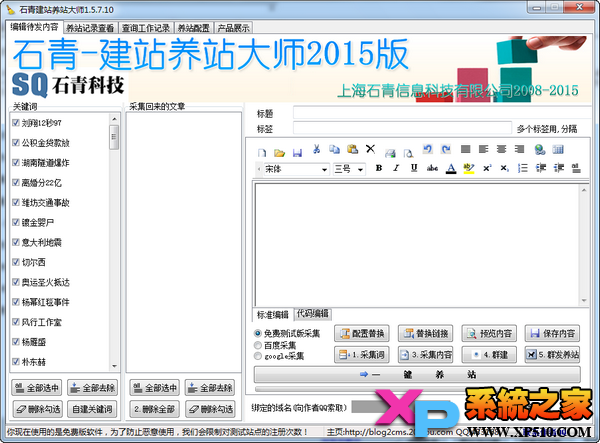Toggle underline formatting
This screenshot has height=443, width=600.
(414, 168)
